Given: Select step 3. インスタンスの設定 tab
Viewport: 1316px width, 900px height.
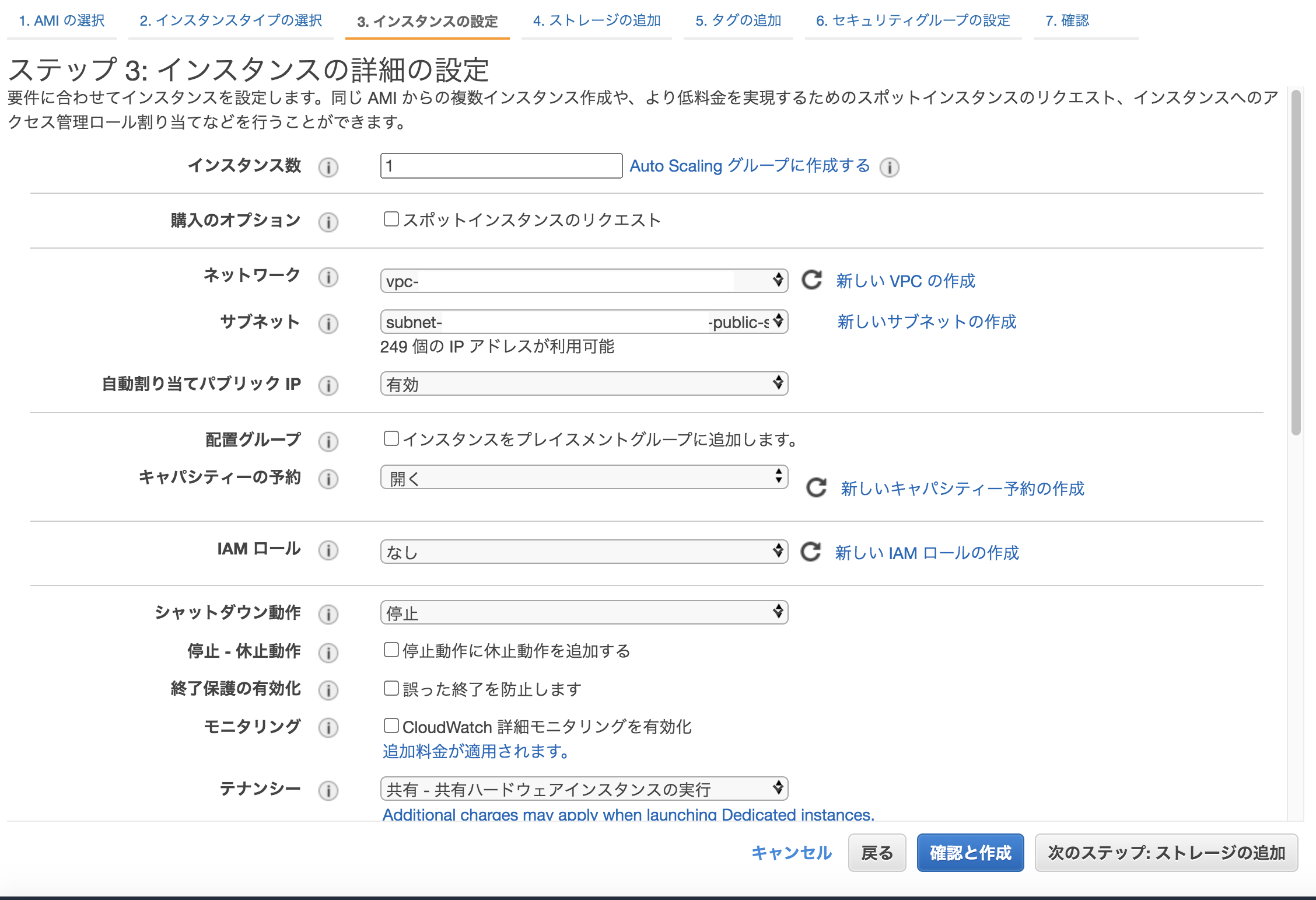Looking at the screenshot, I should 428,21.
